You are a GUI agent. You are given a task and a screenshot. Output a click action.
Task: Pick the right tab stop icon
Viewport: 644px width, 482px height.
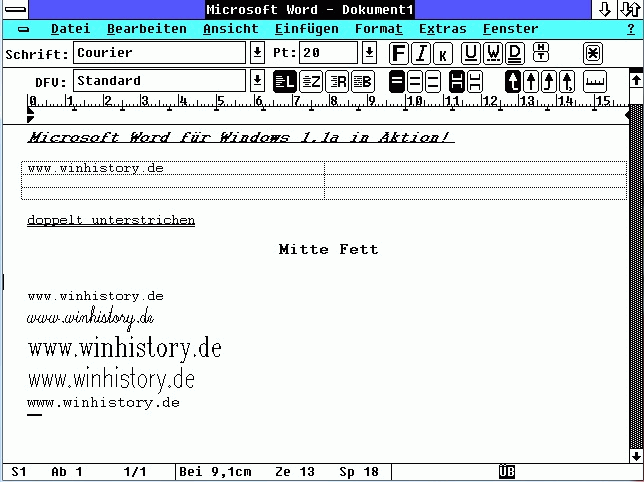click(x=549, y=81)
